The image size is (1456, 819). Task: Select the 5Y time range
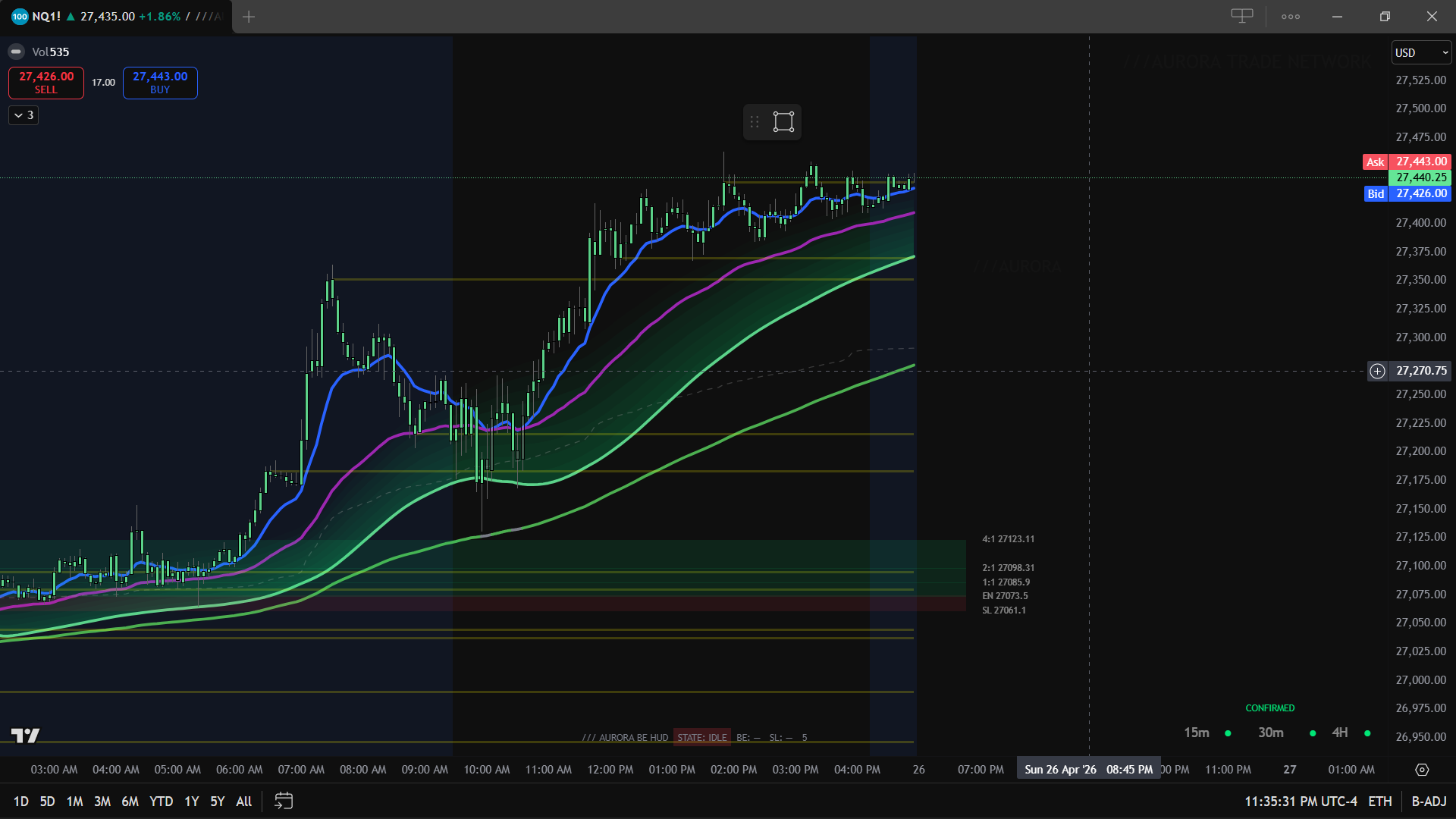pyautogui.click(x=218, y=801)
